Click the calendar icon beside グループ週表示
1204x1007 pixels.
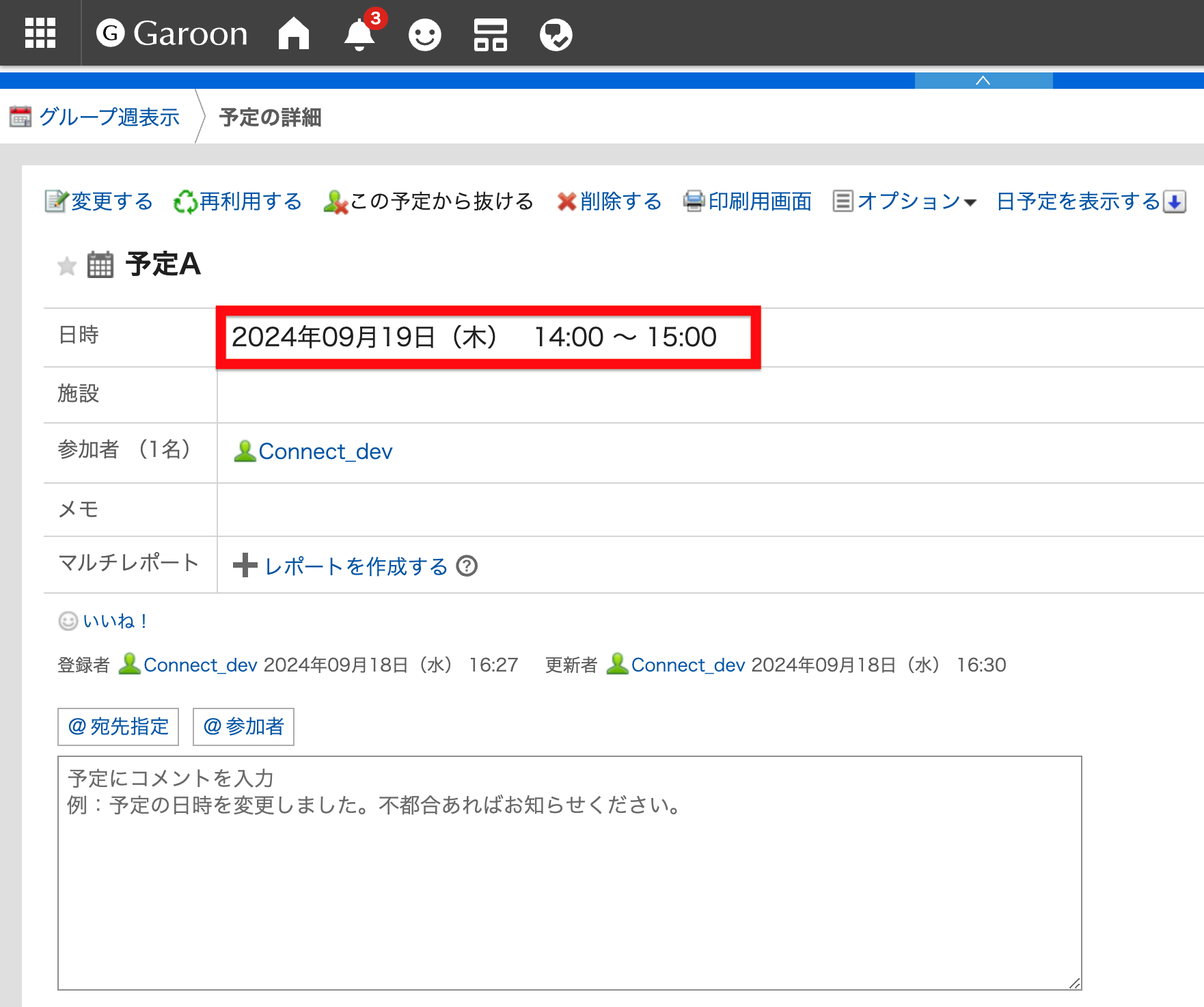20,117
